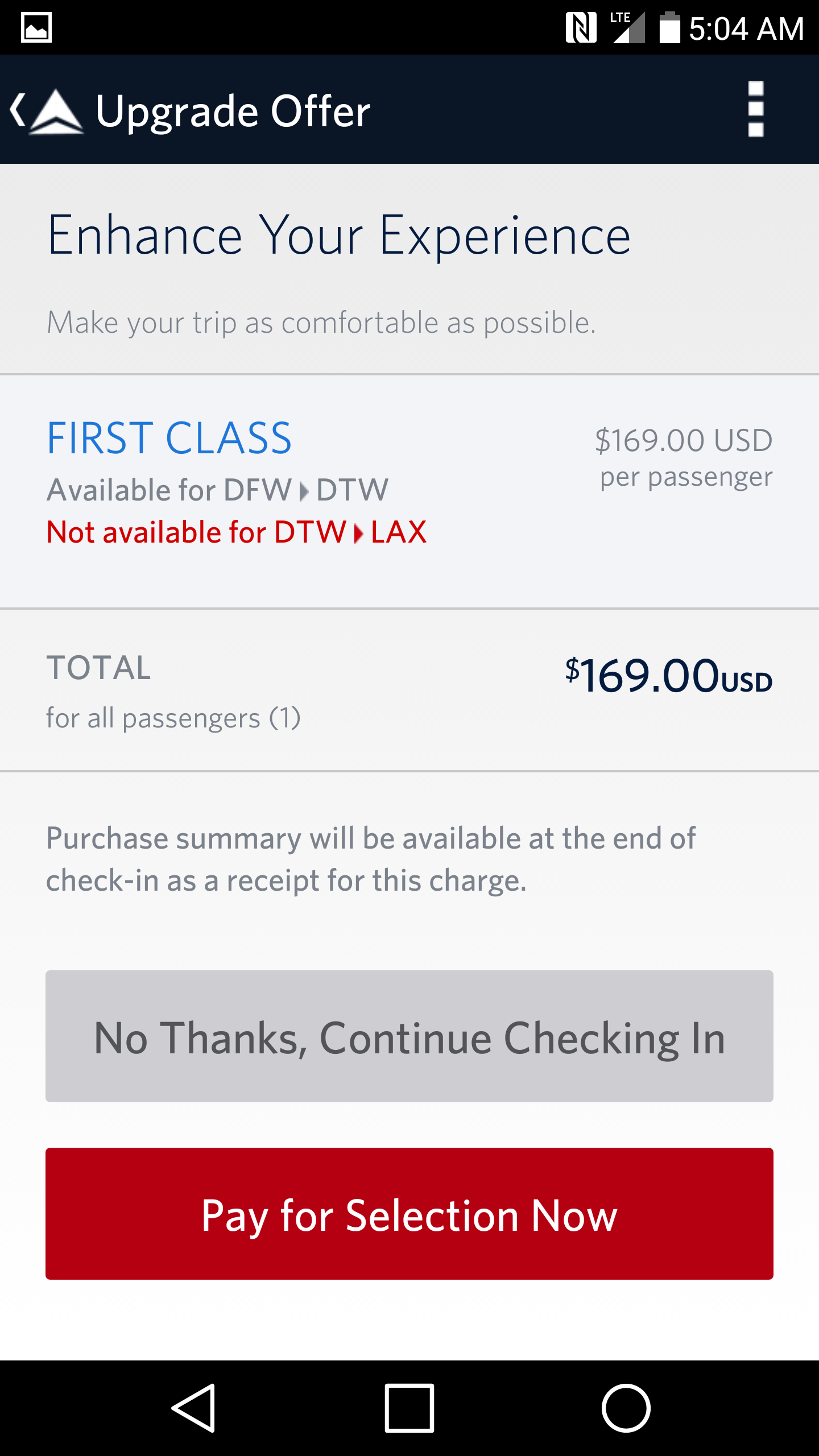Tap the back chevron in the header
This screenshot has width=819, height=1456.
[x=18, y=110]
